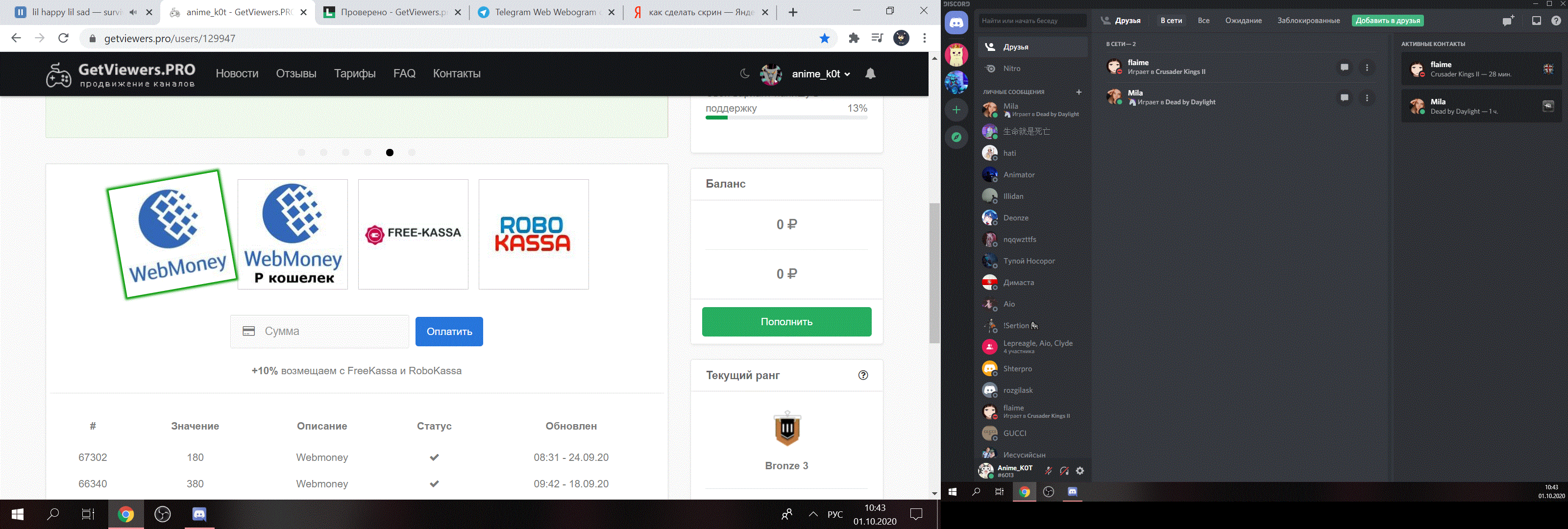
Task: Open Discord user settings gear
Action: pyautogui.click(x=1080, y=471)
